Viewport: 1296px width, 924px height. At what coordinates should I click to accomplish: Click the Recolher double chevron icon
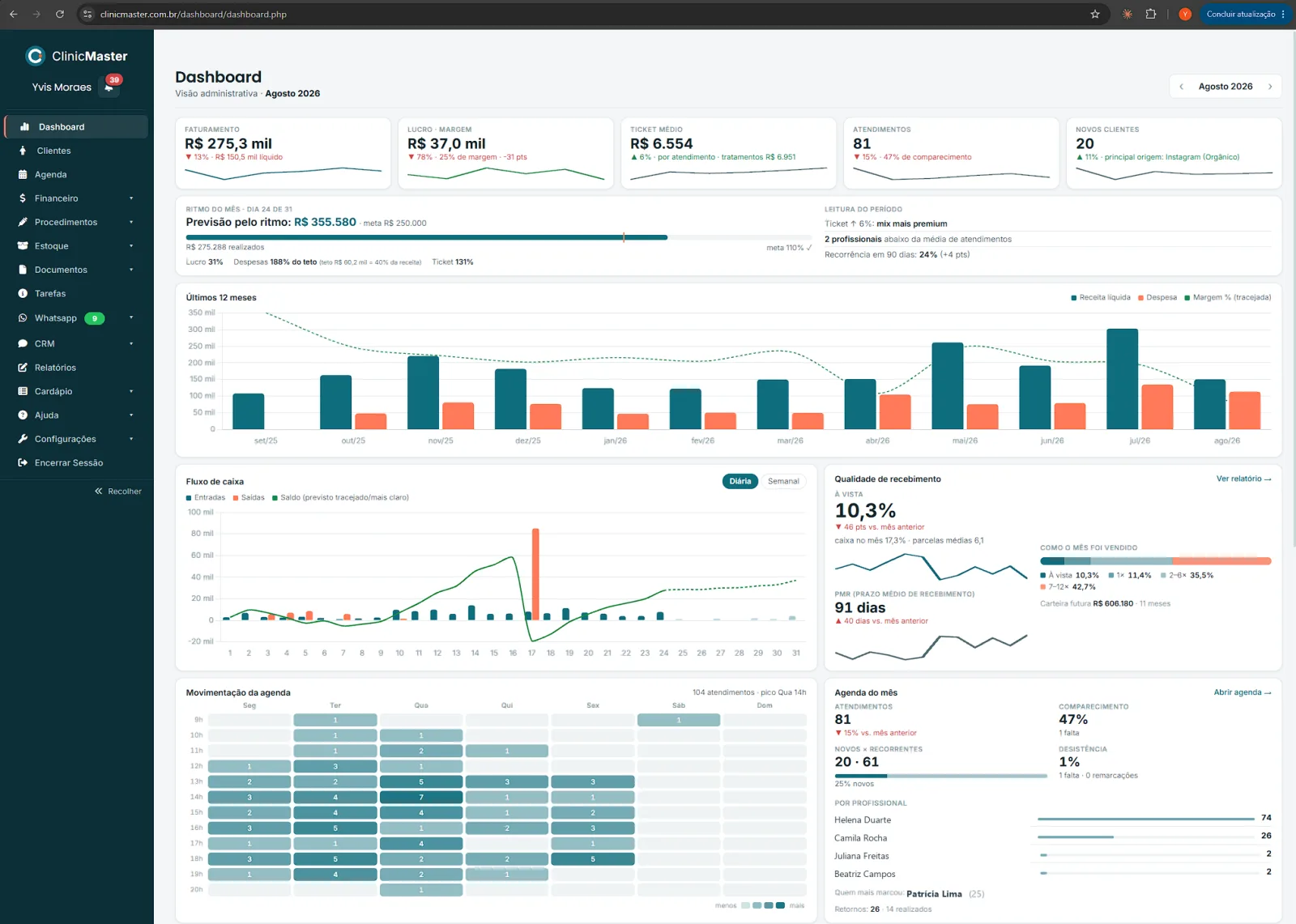(x=99, y=492)
